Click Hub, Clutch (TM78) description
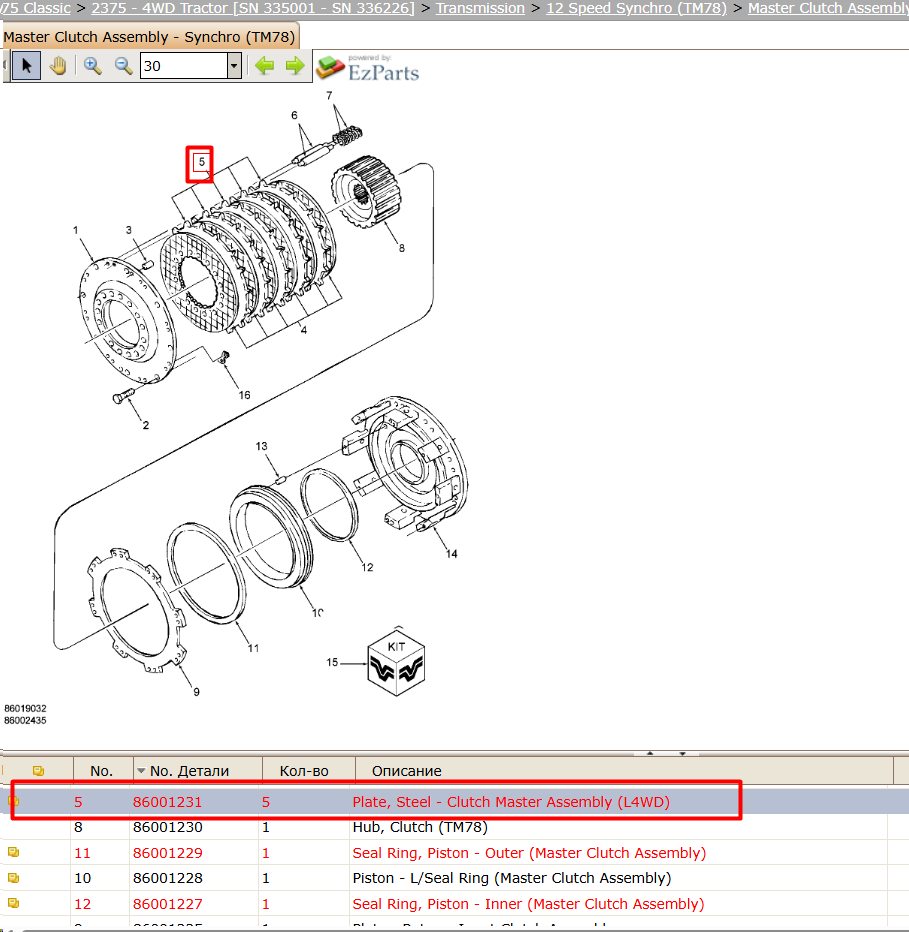 (x=420, y=827)
